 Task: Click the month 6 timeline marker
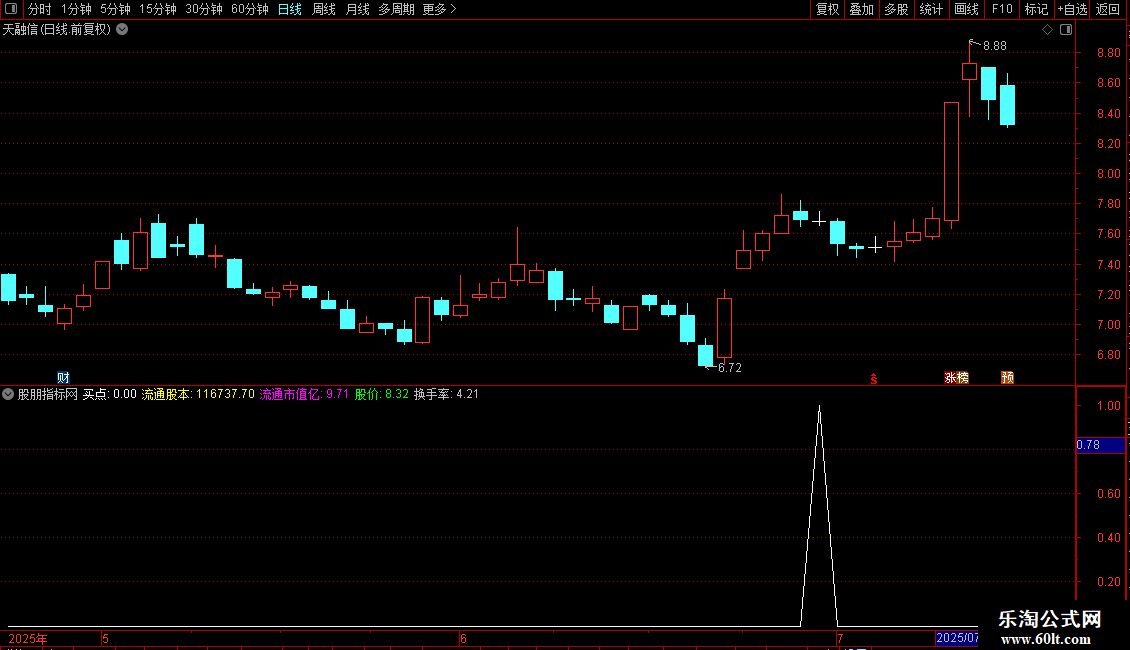pos(463,638)
